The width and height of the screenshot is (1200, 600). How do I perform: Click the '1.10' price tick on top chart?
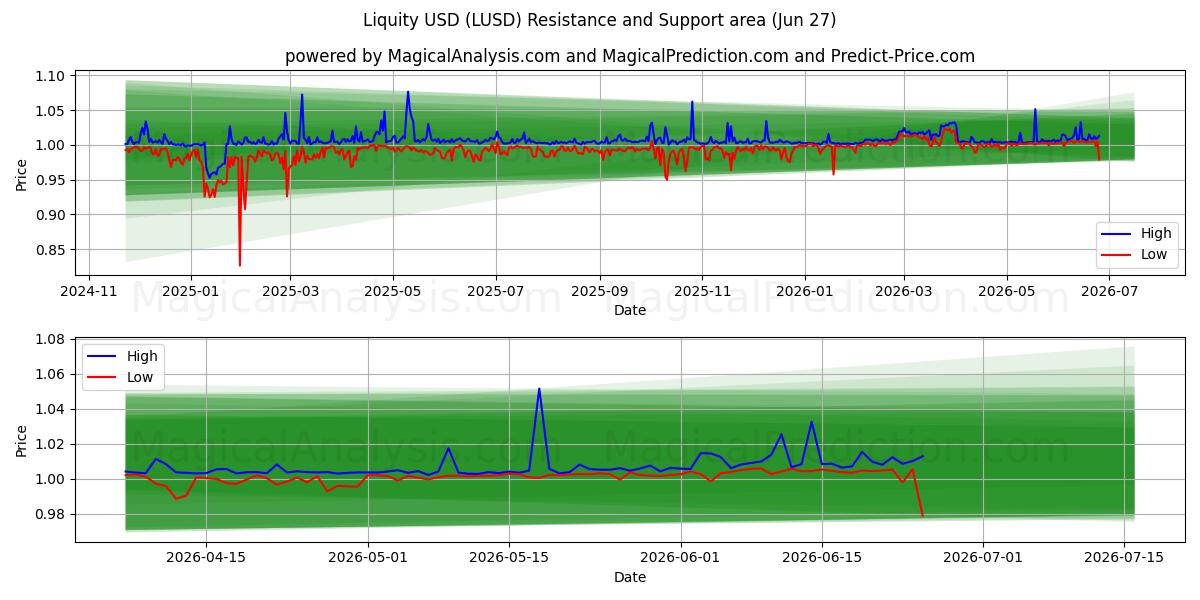(50, 76)
